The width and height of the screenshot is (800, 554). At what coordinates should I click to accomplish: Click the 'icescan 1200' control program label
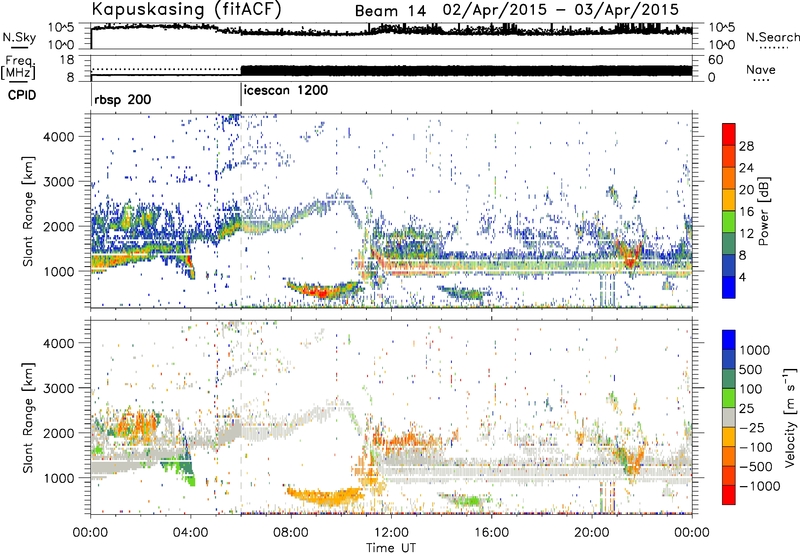[286, 91]
